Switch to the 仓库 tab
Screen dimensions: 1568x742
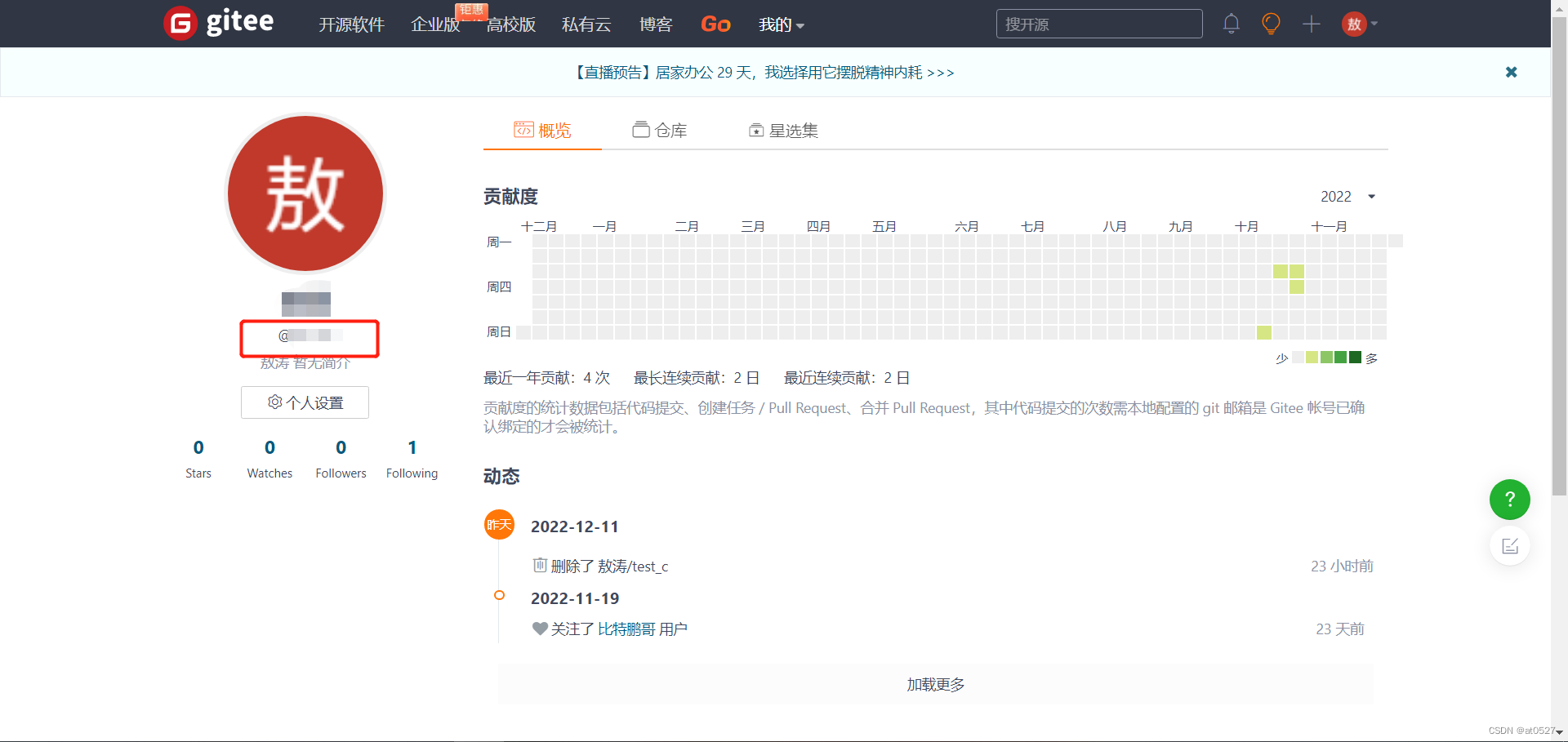coord(661,130)
